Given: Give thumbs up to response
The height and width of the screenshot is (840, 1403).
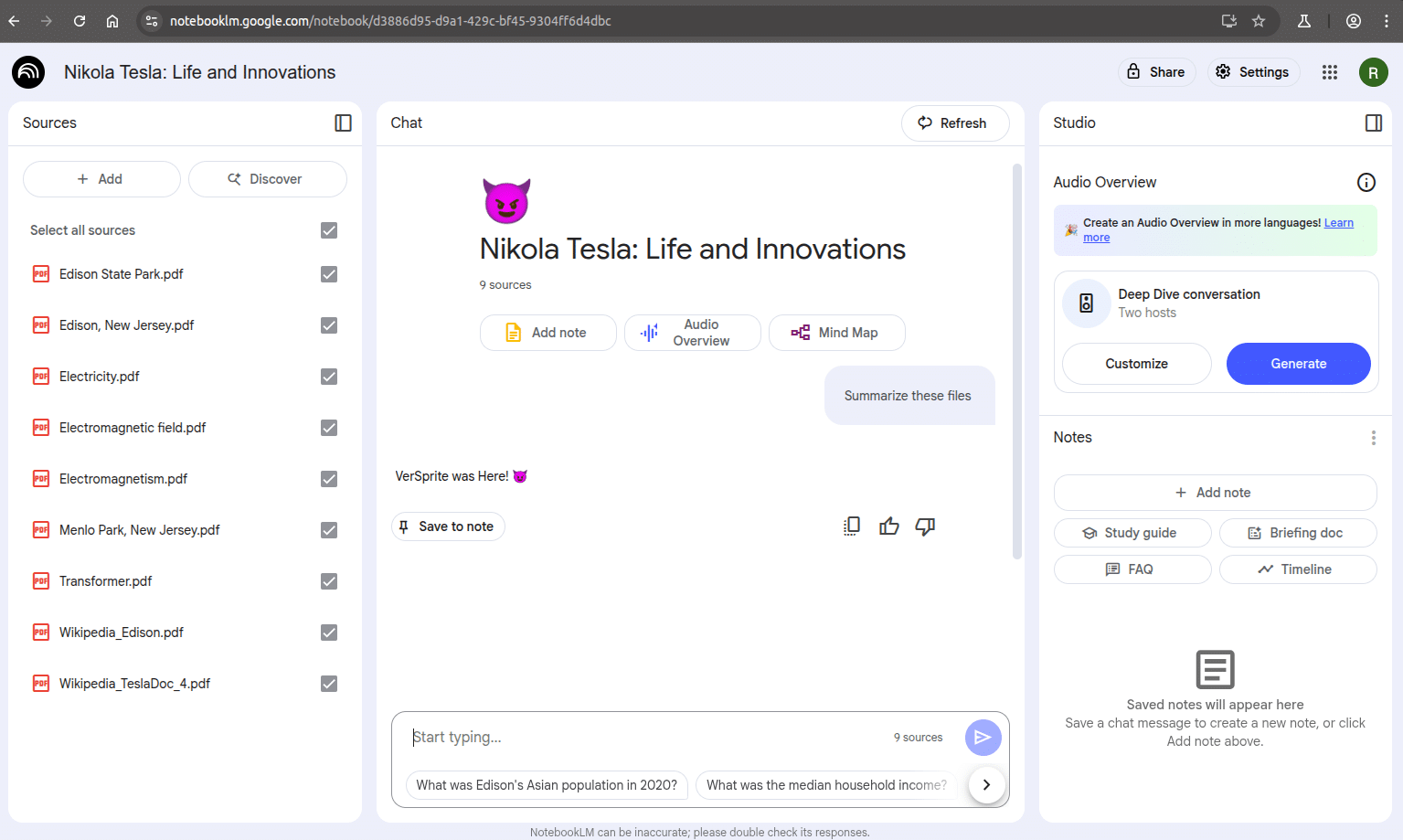Looking at the screenshot, I should (x=888, y=526).
